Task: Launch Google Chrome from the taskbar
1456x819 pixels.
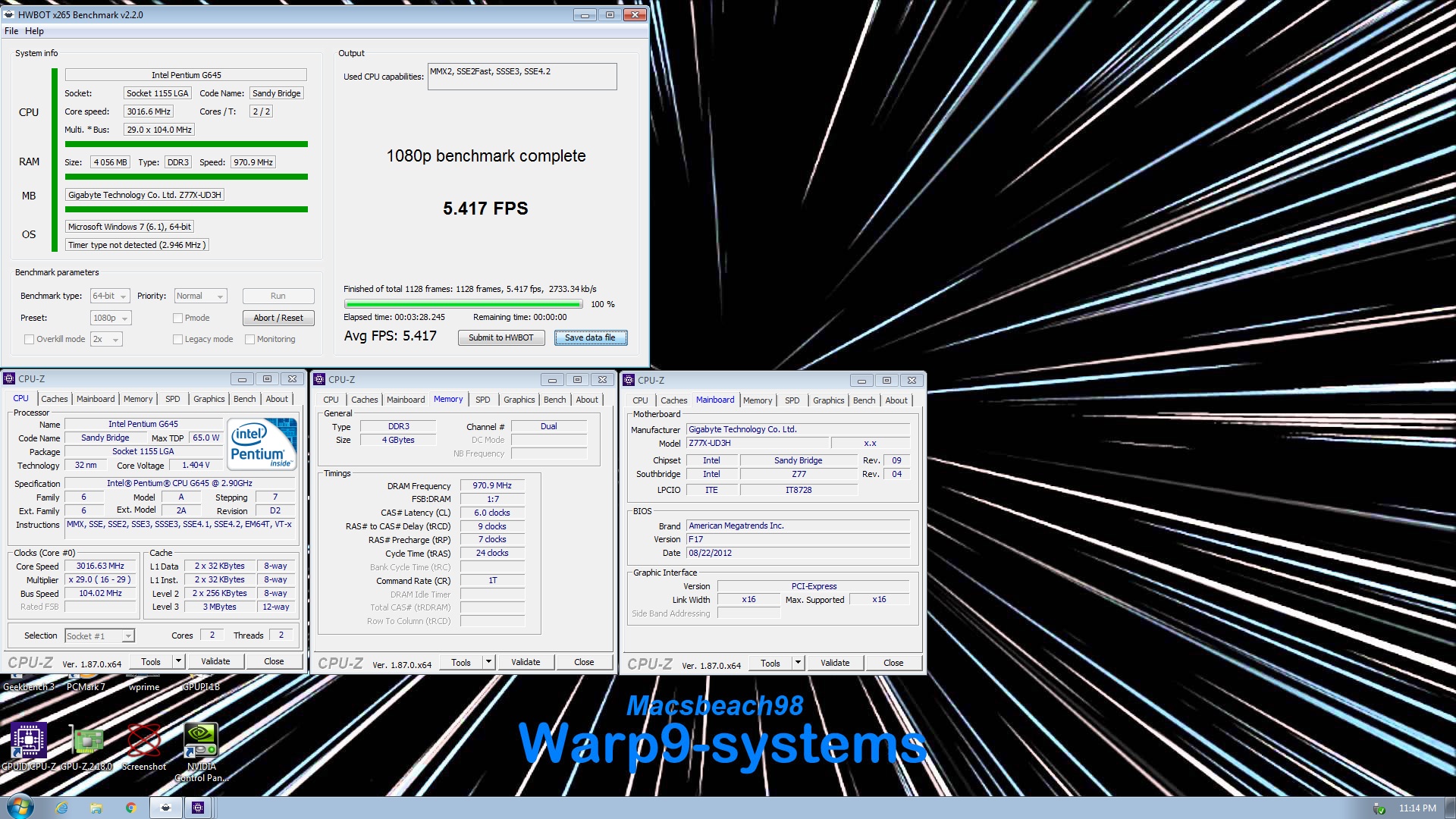Action: click(130, 808)
